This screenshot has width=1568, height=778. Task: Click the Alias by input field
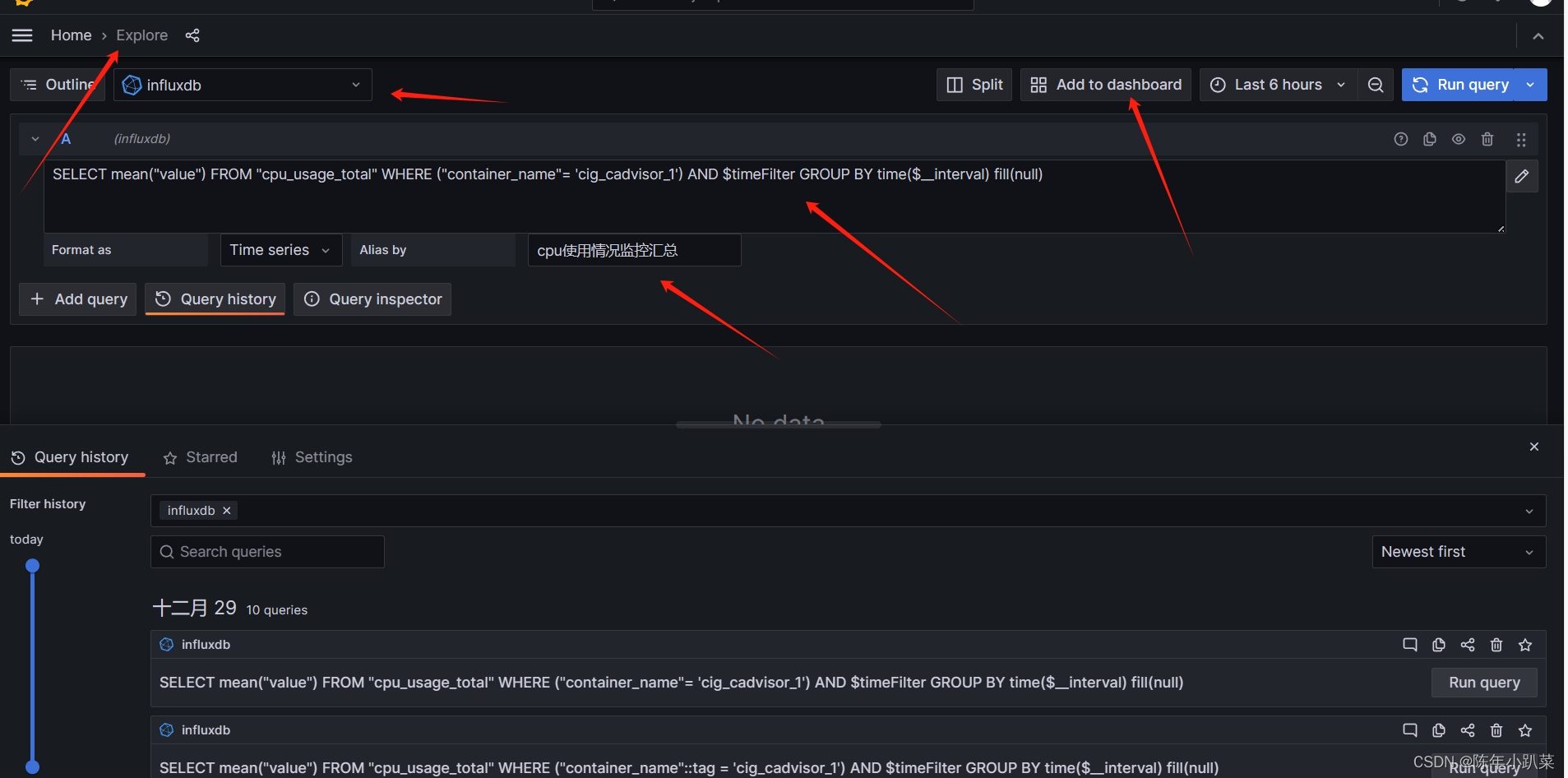tap(634, 250)
